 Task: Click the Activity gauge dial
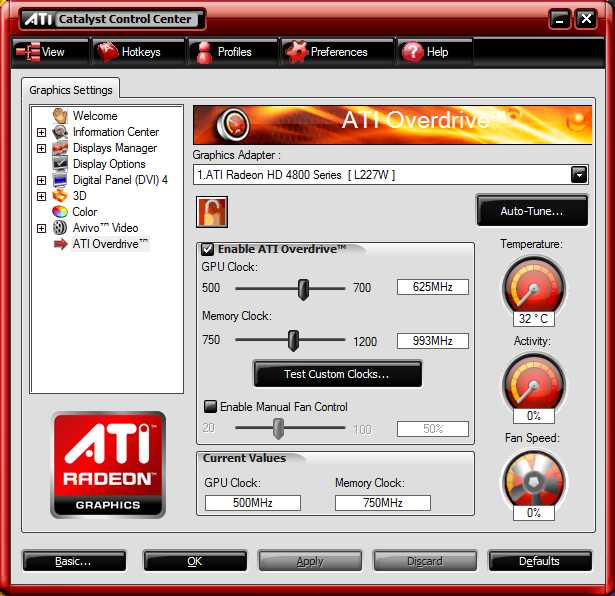click(x=534, y=385)
